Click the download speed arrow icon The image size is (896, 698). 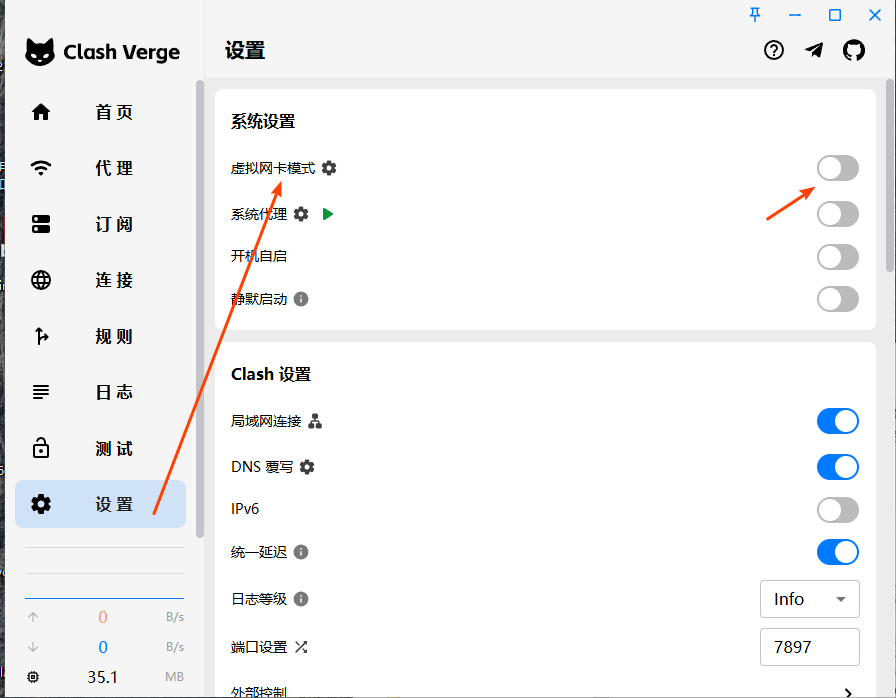[x=33, y=647]
